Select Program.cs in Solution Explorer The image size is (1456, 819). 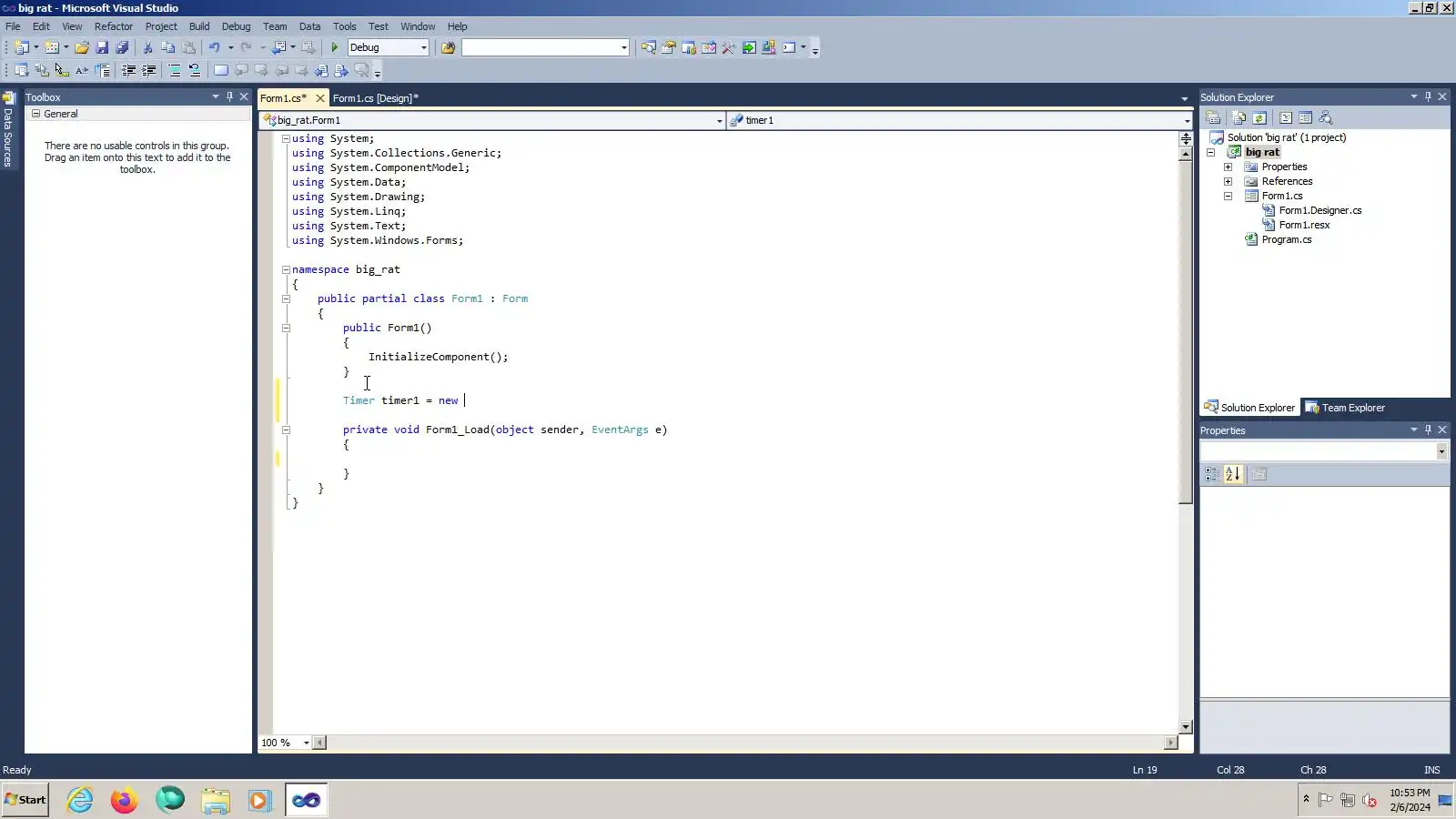[x=1287, y=239]
